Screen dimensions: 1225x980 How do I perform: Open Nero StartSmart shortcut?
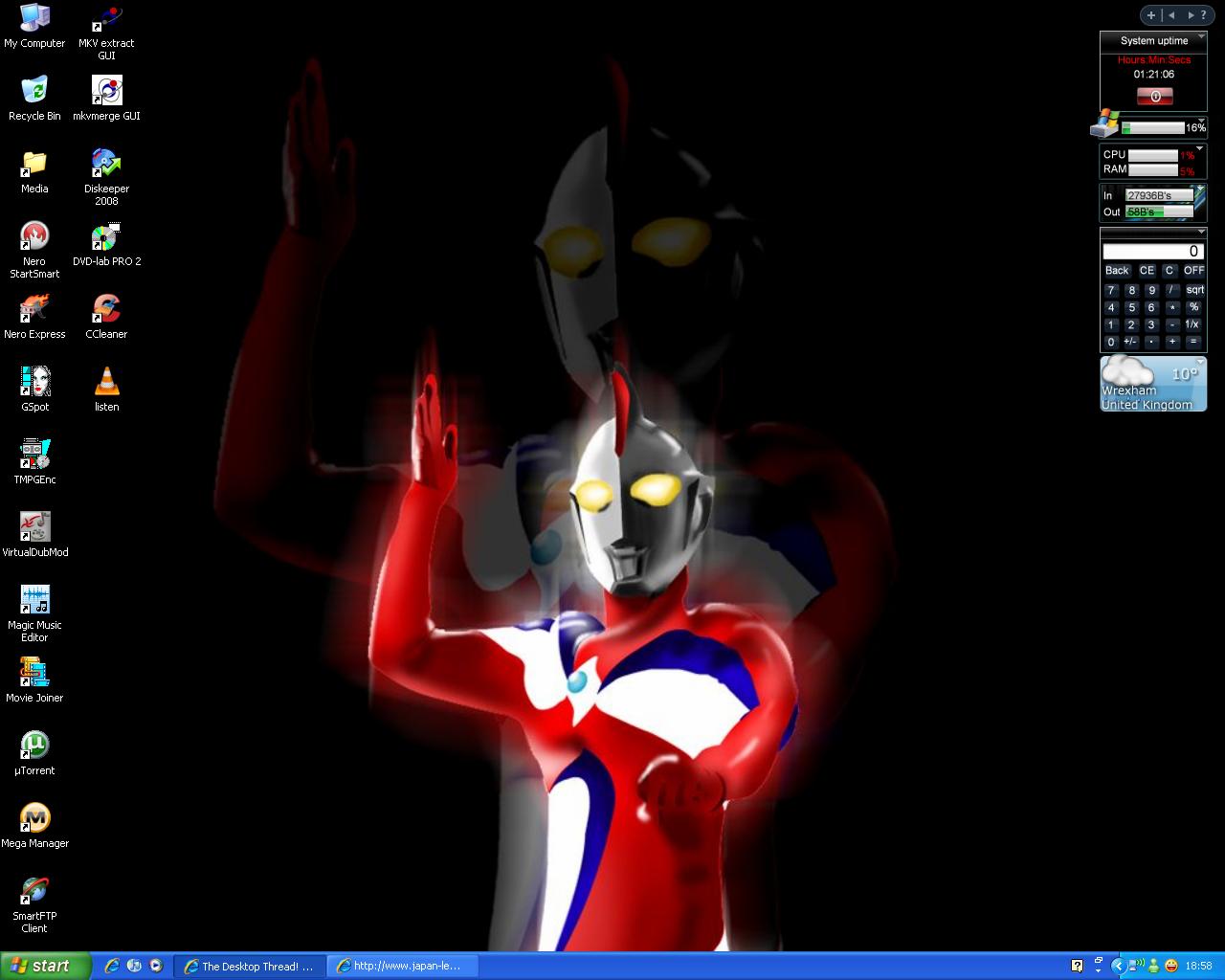pyautogui.click(x=34, y=250)
